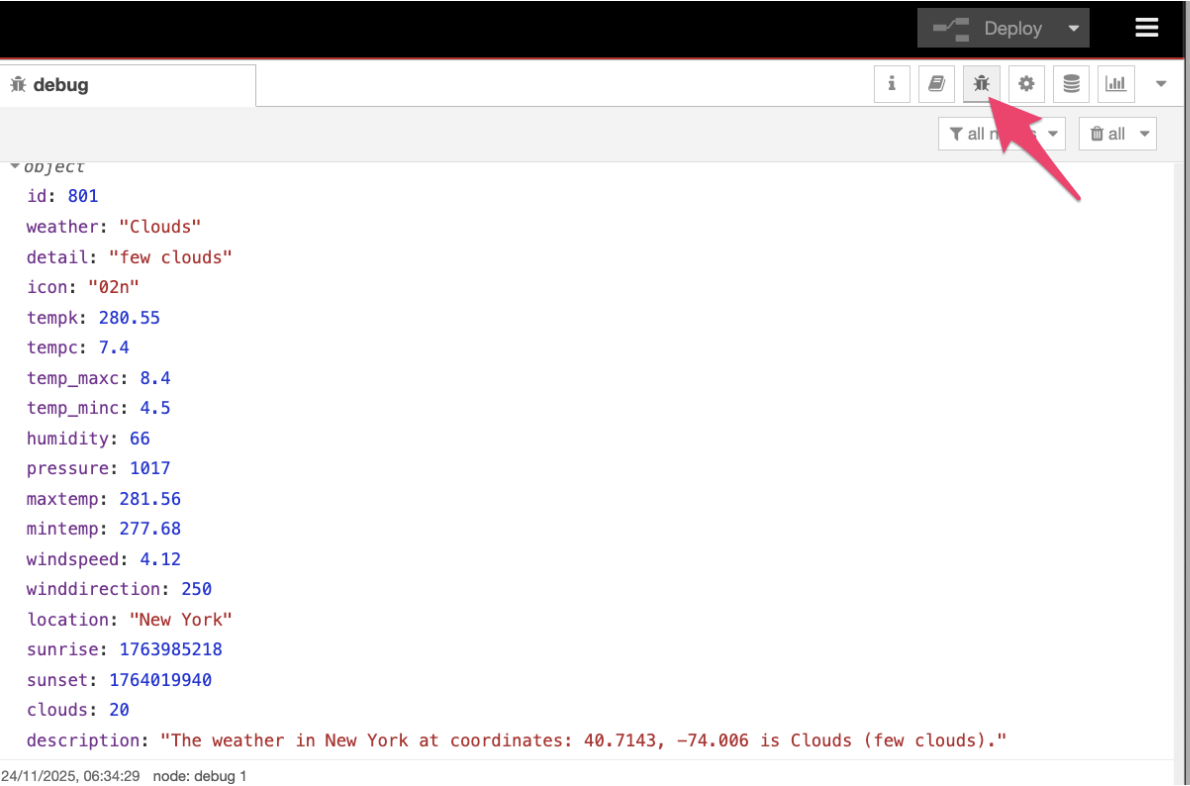Click the "humidity" property key

(x=68, y=438)
